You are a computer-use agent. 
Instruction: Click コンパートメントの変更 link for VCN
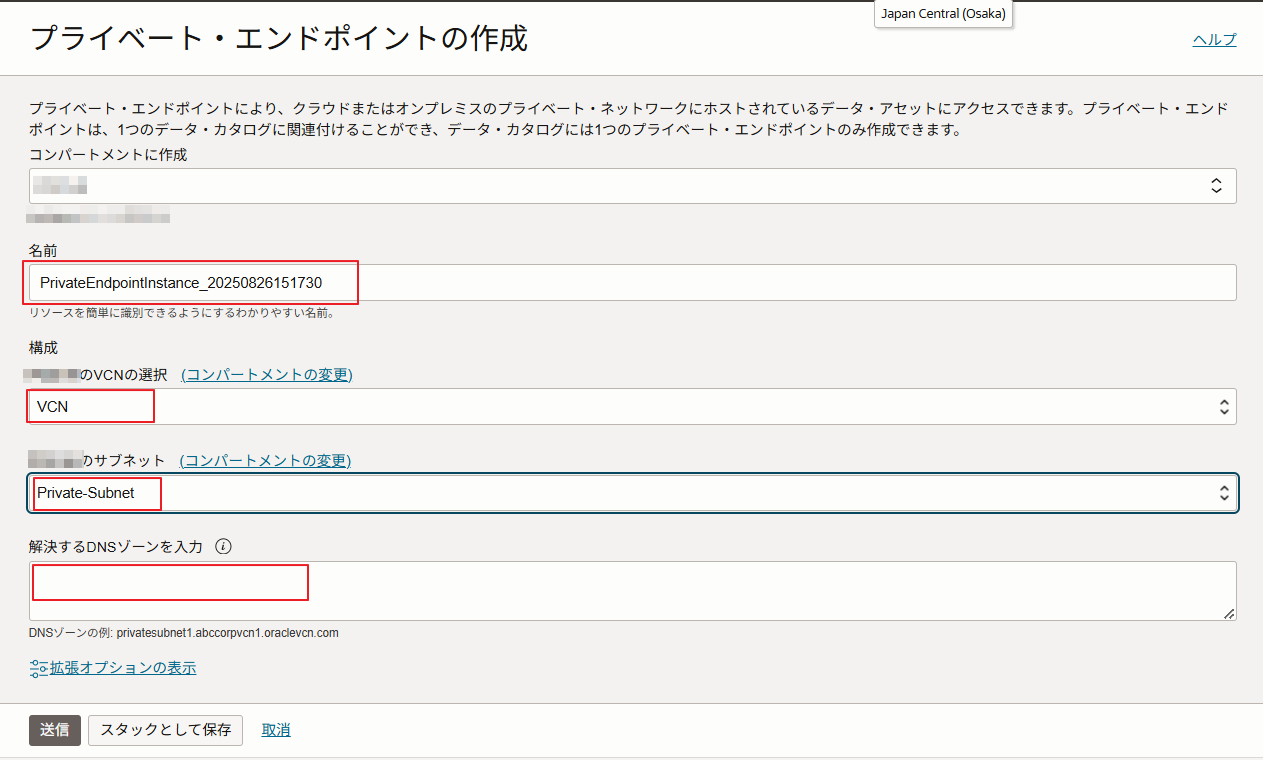click(267, 375)
